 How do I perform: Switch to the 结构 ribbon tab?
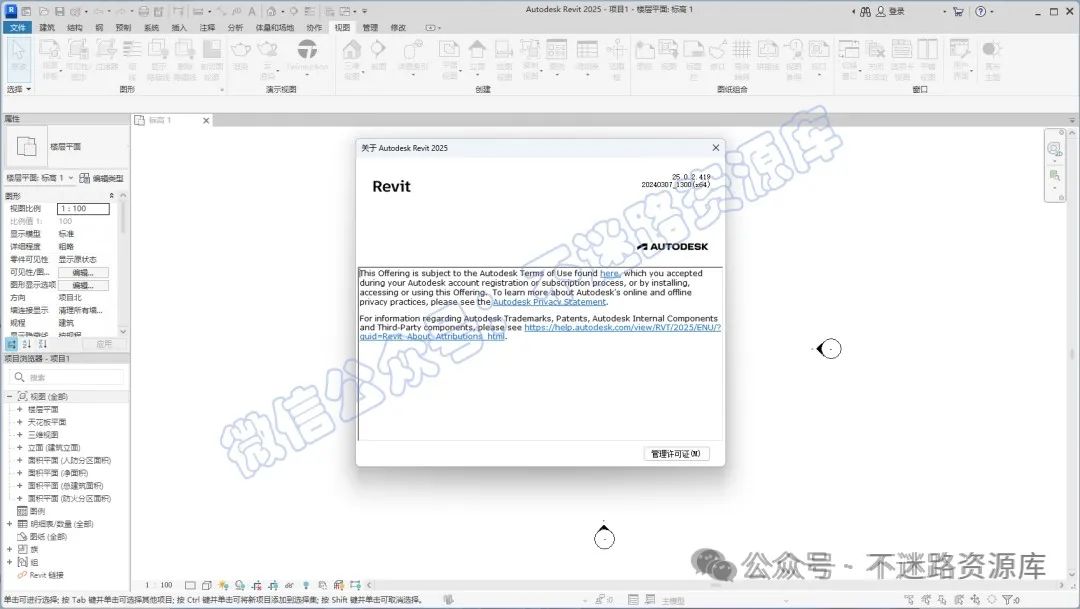coord(74,28)
